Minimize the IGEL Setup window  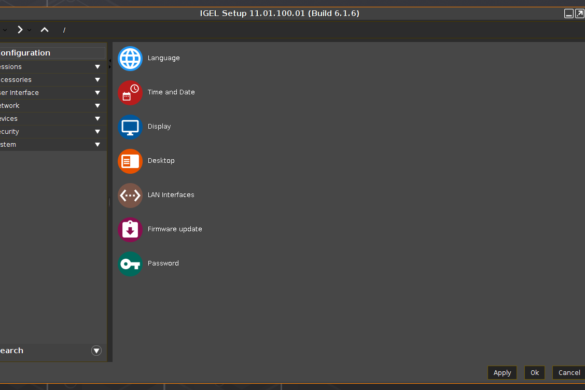point(568,14)
